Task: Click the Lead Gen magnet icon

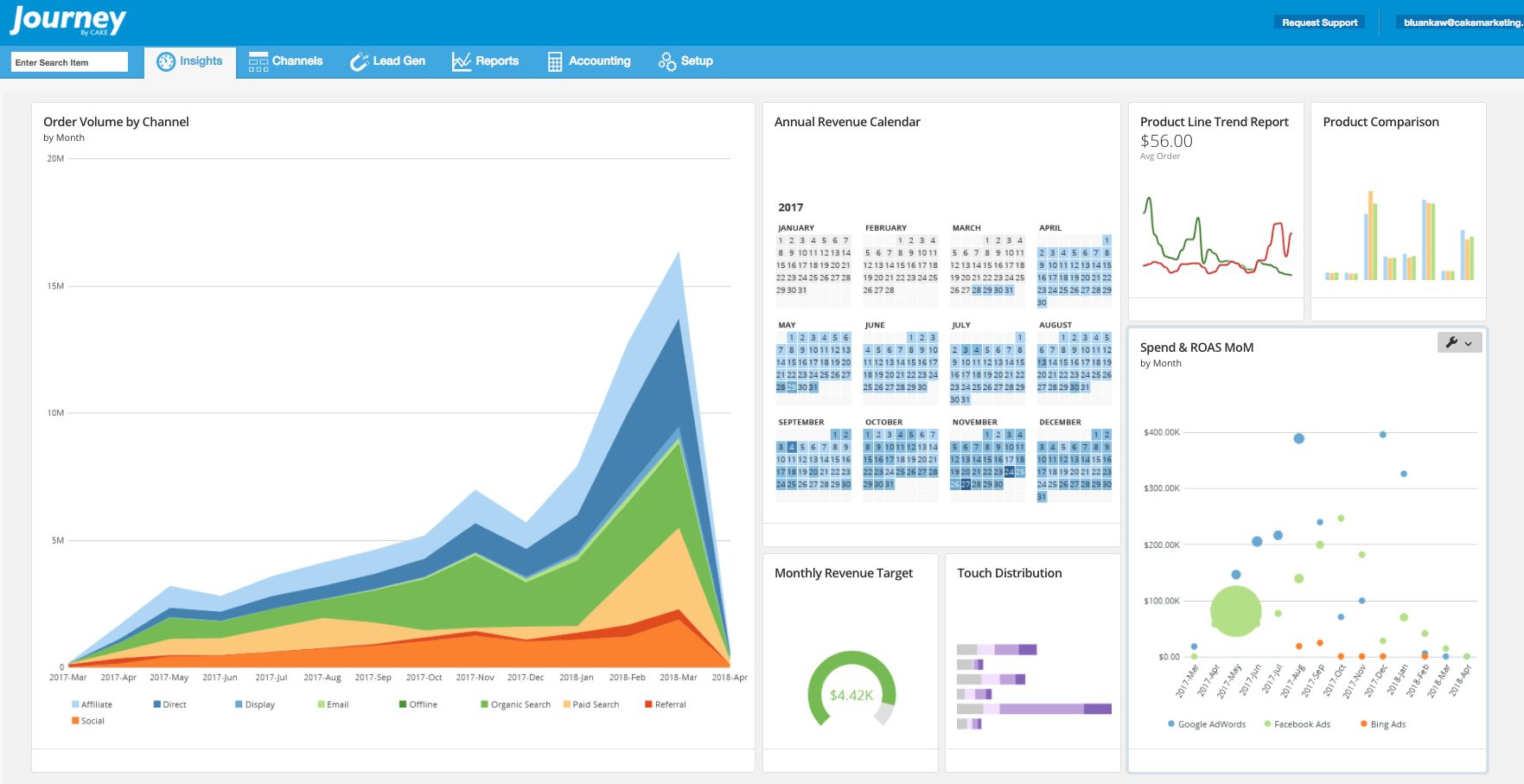Action: coord(359,61)
